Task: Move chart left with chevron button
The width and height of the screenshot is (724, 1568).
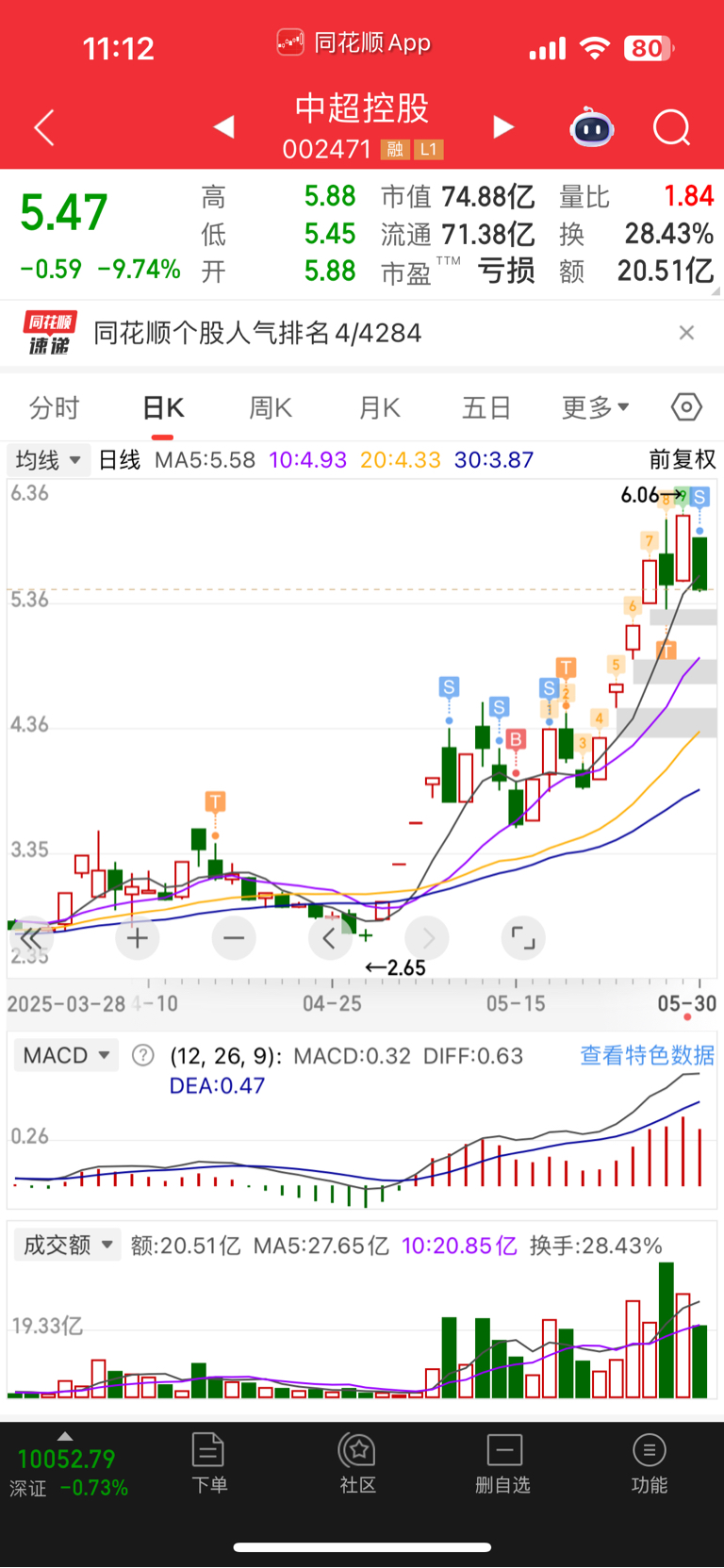Action: pyautogui.click(x=330, y=938)
